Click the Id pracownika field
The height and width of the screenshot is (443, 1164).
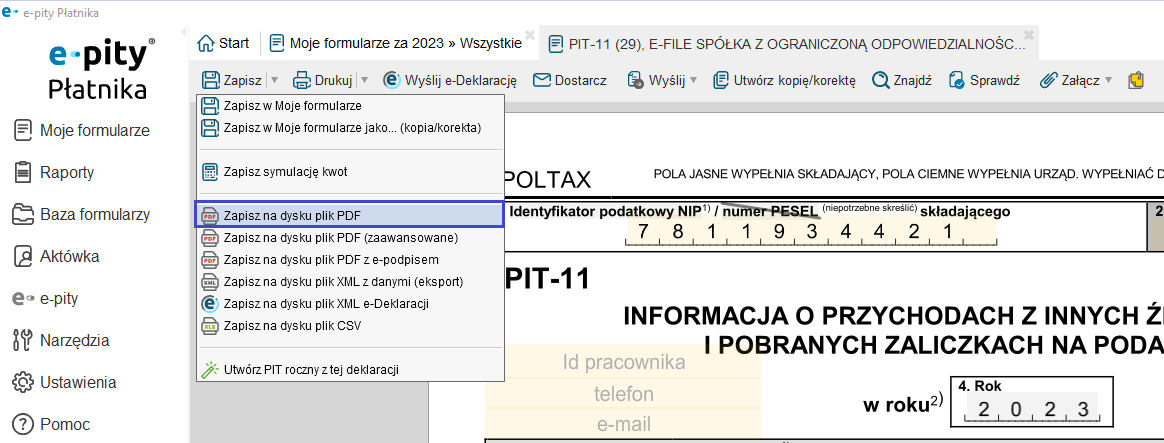[623, 363]
